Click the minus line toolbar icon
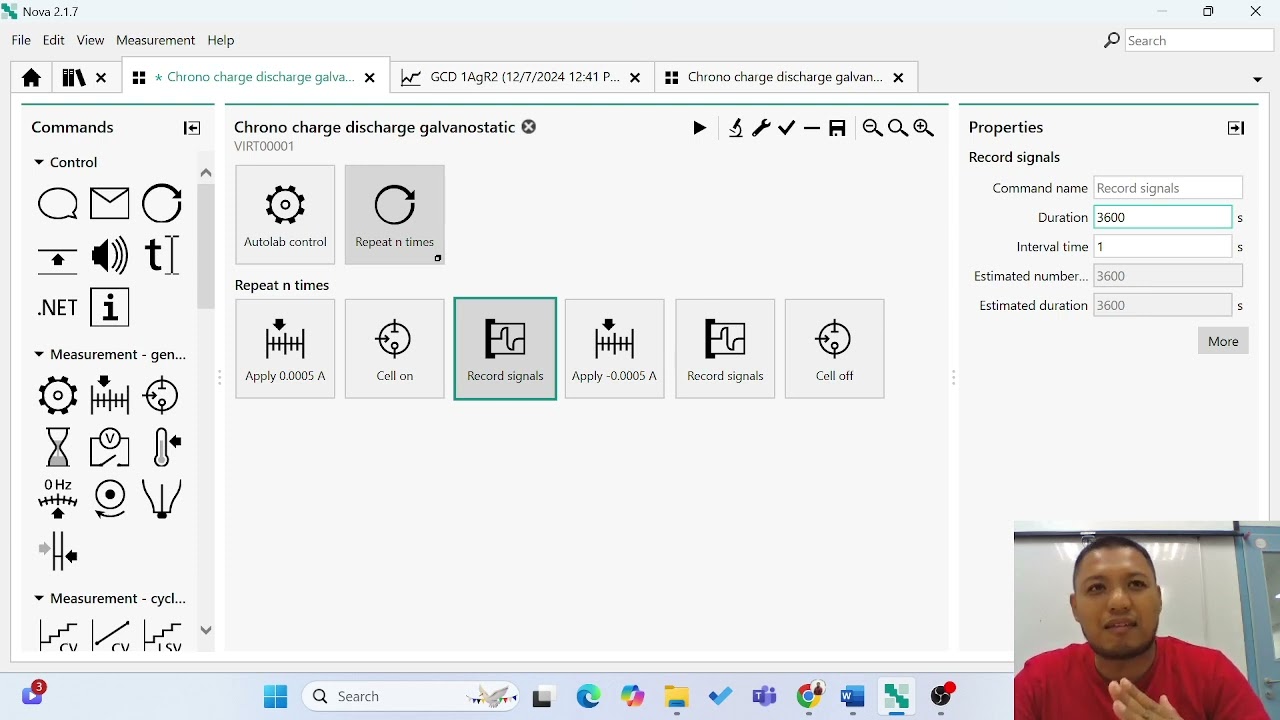 pos(812,127)
